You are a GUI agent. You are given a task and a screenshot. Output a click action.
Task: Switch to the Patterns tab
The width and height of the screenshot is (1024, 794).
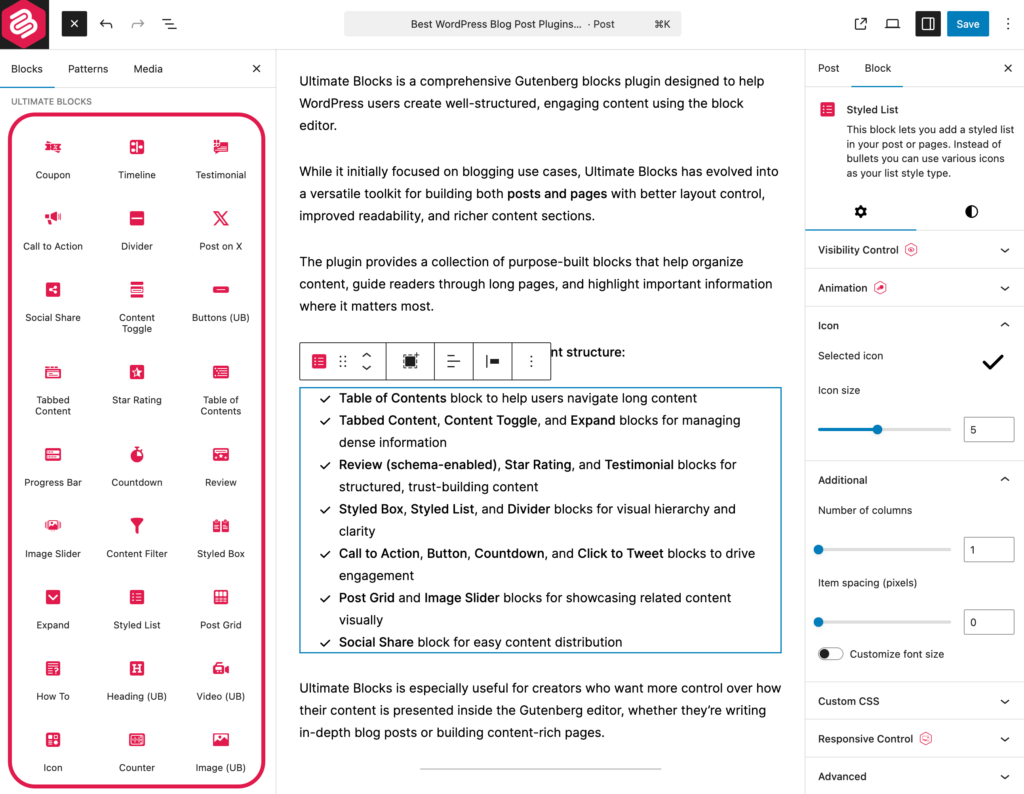click(x=88, y=69)
